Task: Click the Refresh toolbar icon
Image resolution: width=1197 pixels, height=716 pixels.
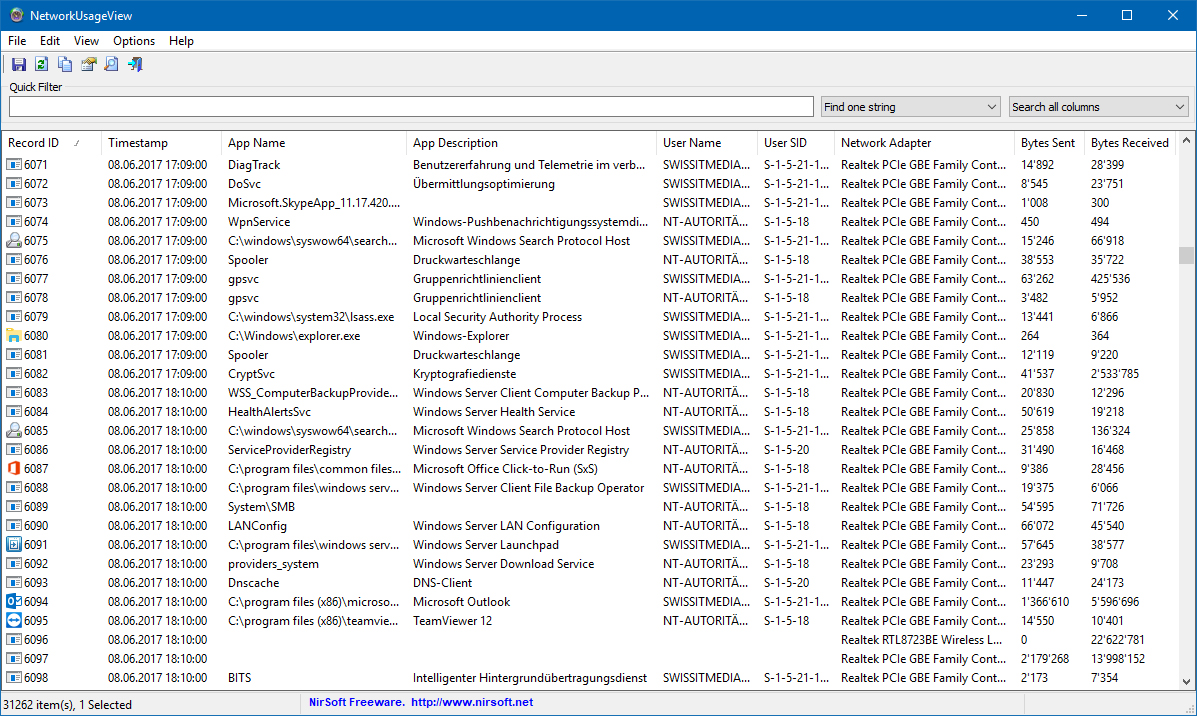Action: pos(41,65)
